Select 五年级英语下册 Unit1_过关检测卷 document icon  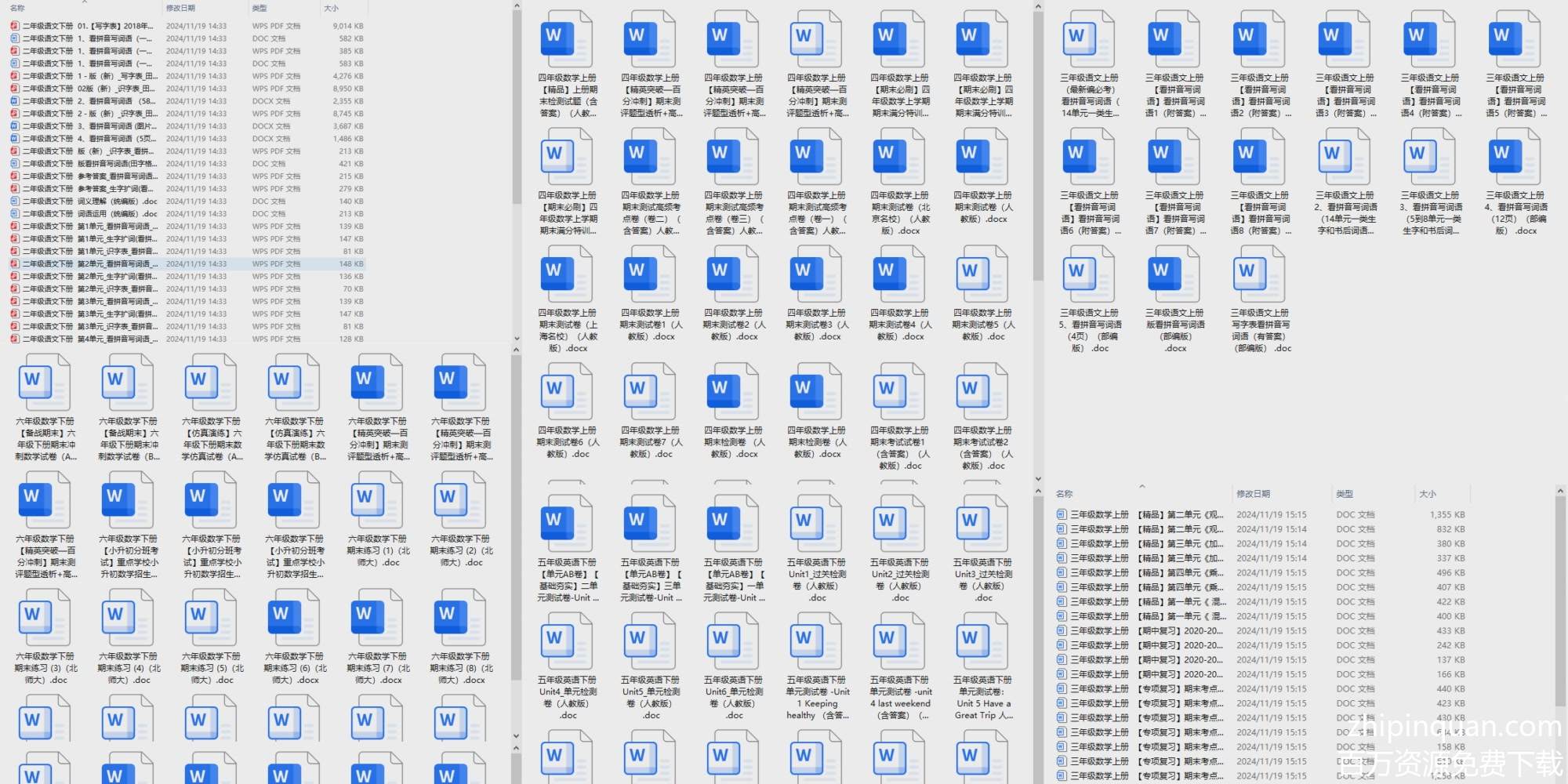coord(816,523)
